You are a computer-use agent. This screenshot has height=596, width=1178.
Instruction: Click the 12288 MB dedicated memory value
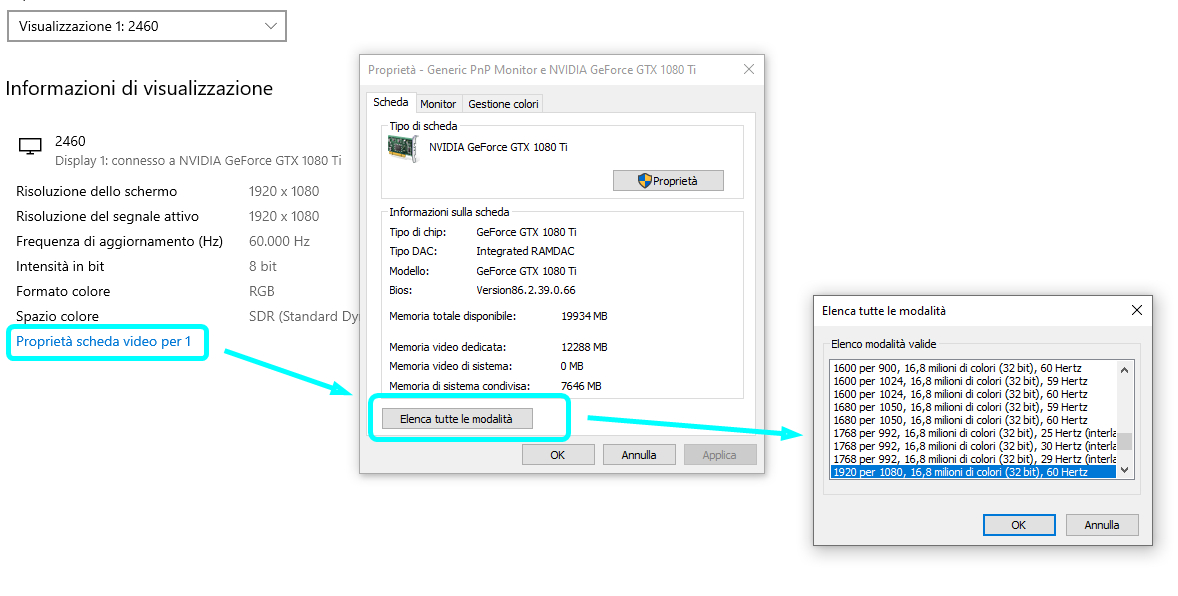click(584, 347)
